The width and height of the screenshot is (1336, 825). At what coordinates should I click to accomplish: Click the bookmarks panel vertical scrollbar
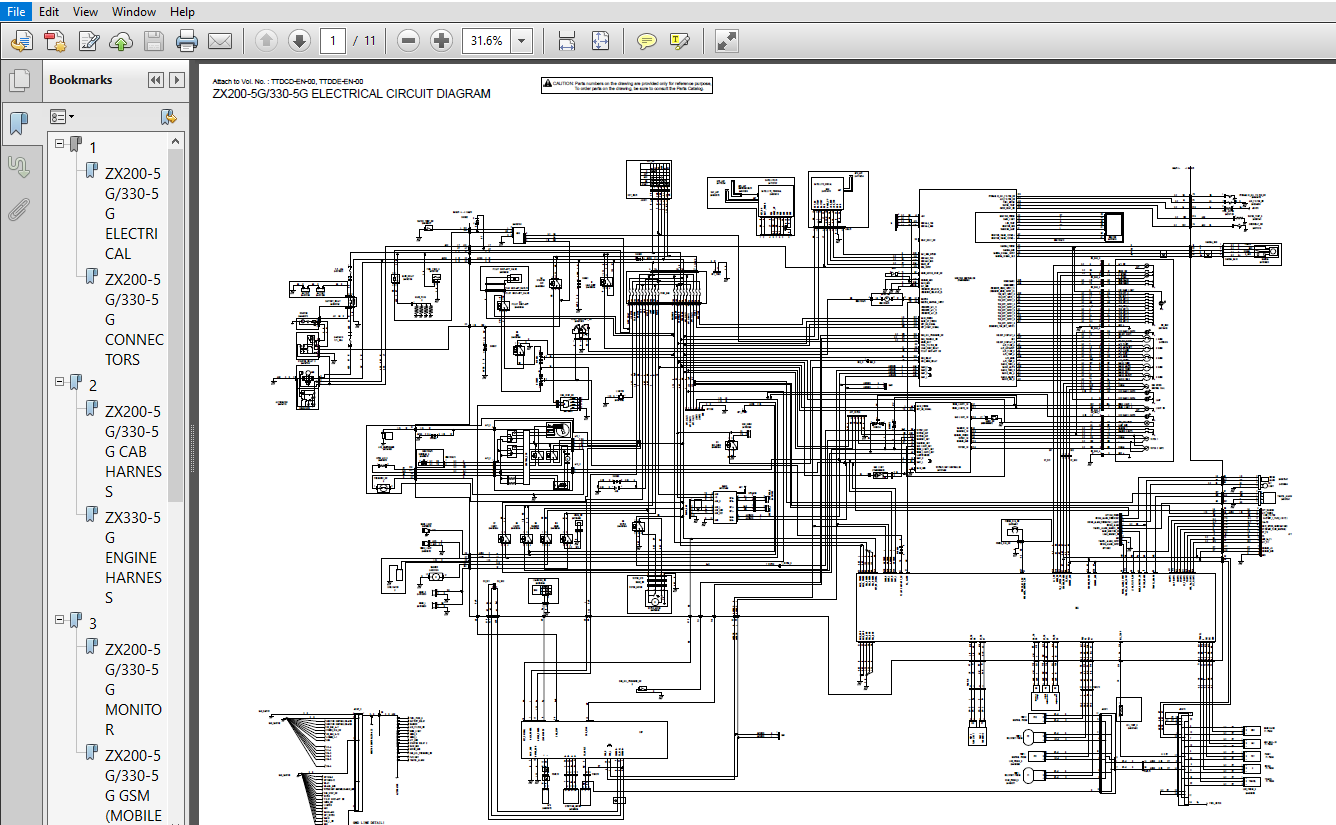176,324
